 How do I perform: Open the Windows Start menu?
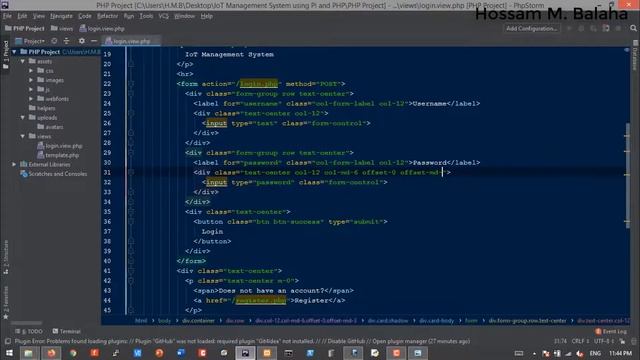coord(9,353)
